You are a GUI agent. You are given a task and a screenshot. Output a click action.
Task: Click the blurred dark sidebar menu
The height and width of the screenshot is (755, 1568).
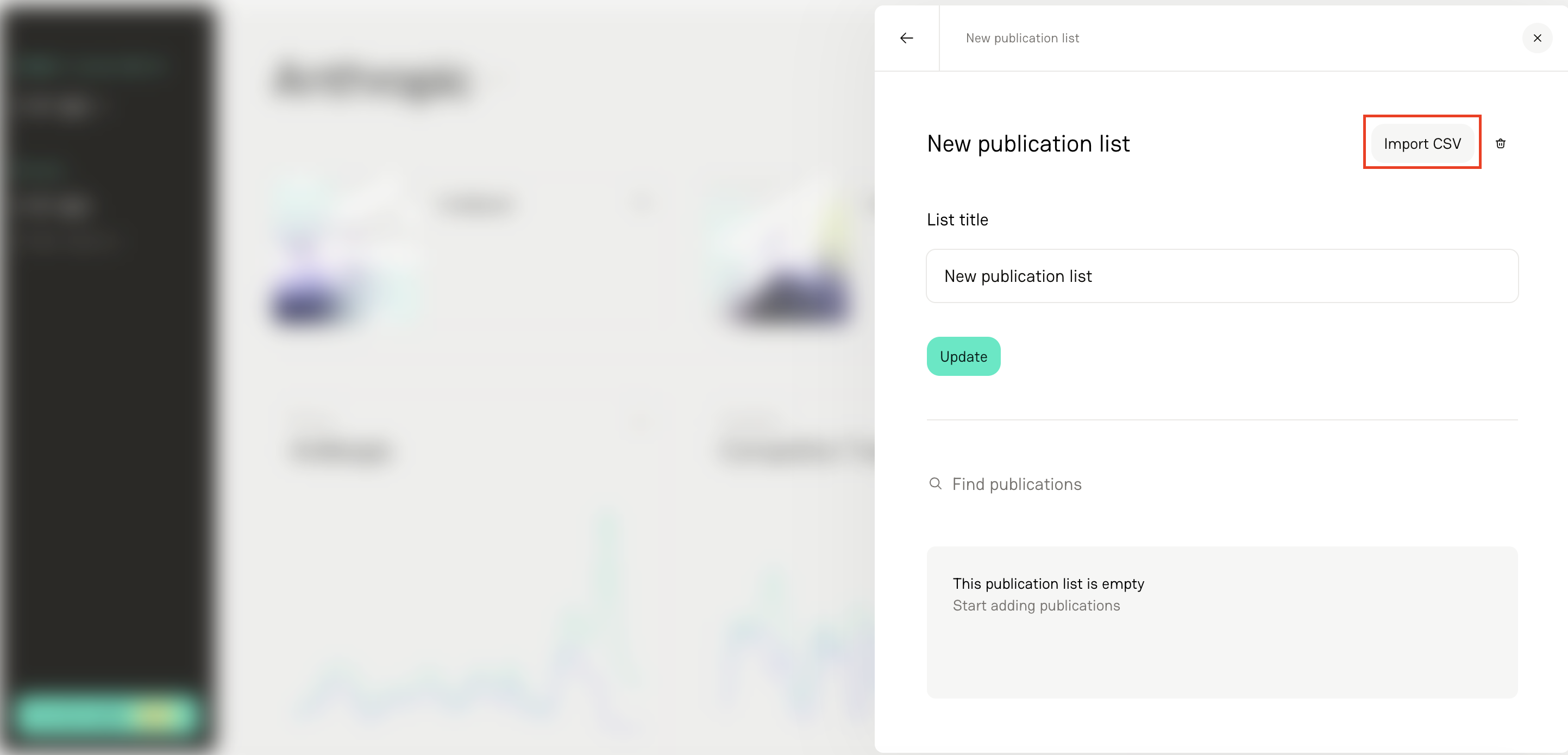(x=106, y=365)
